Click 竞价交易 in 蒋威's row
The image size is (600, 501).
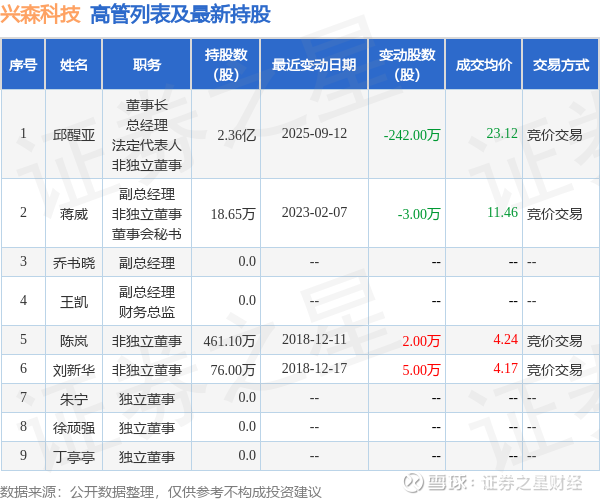click(x=554, y=214)
